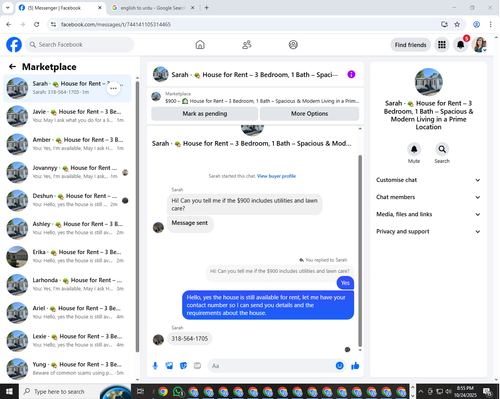Open the Friends icon in top navigation
The height and width of the screenshot is (399, 500).
[247, 45]
